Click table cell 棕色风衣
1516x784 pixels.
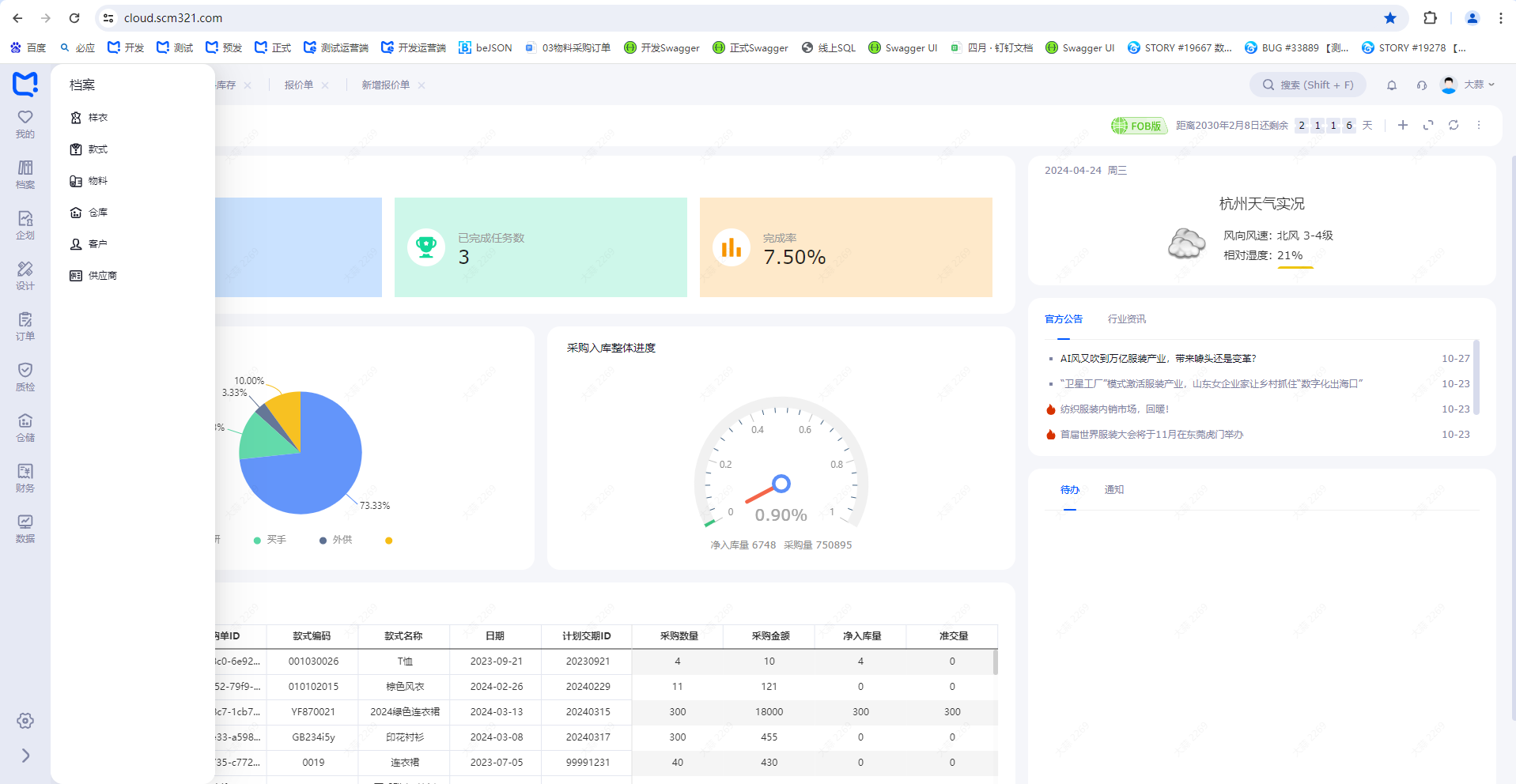pyautogui.click(x=405, y=687)
